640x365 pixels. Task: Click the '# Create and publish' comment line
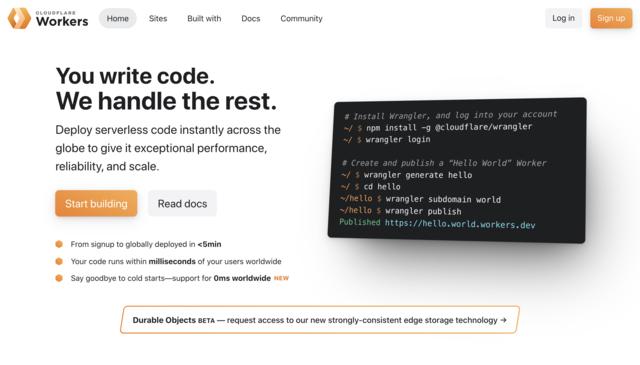click(x=444, y=163)
